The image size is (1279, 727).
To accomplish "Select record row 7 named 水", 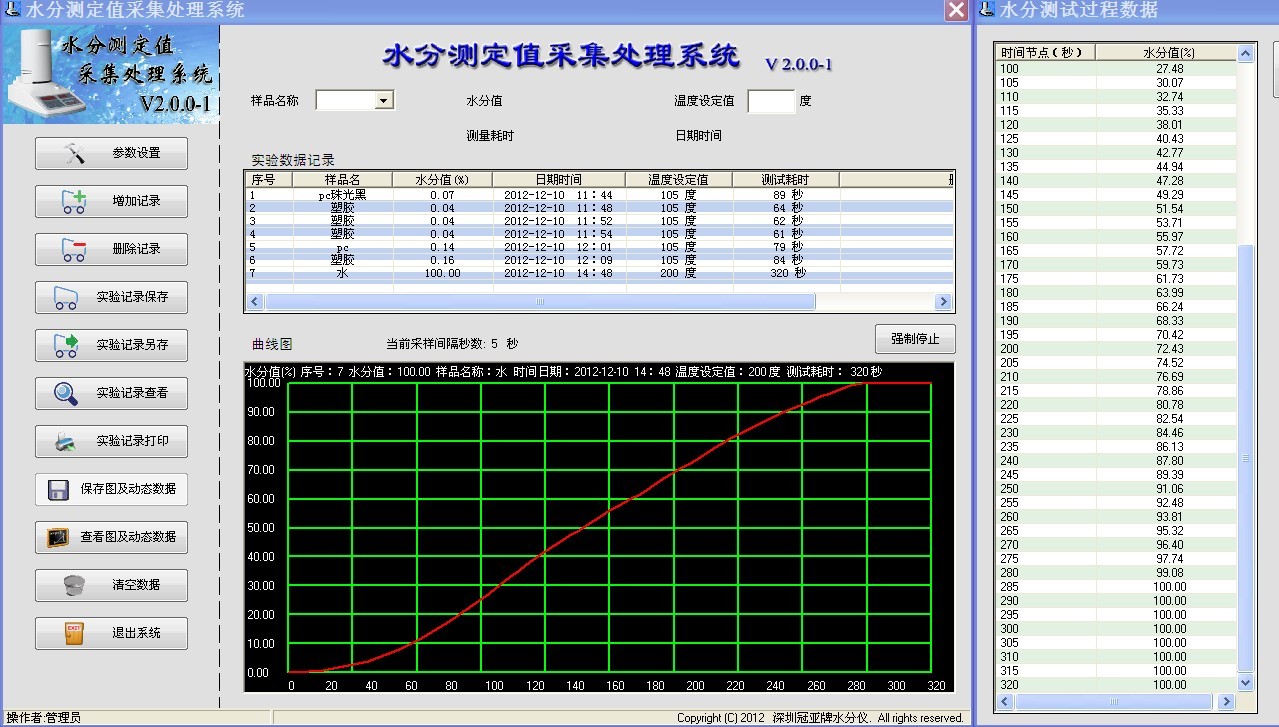I will tap(598, 273).
